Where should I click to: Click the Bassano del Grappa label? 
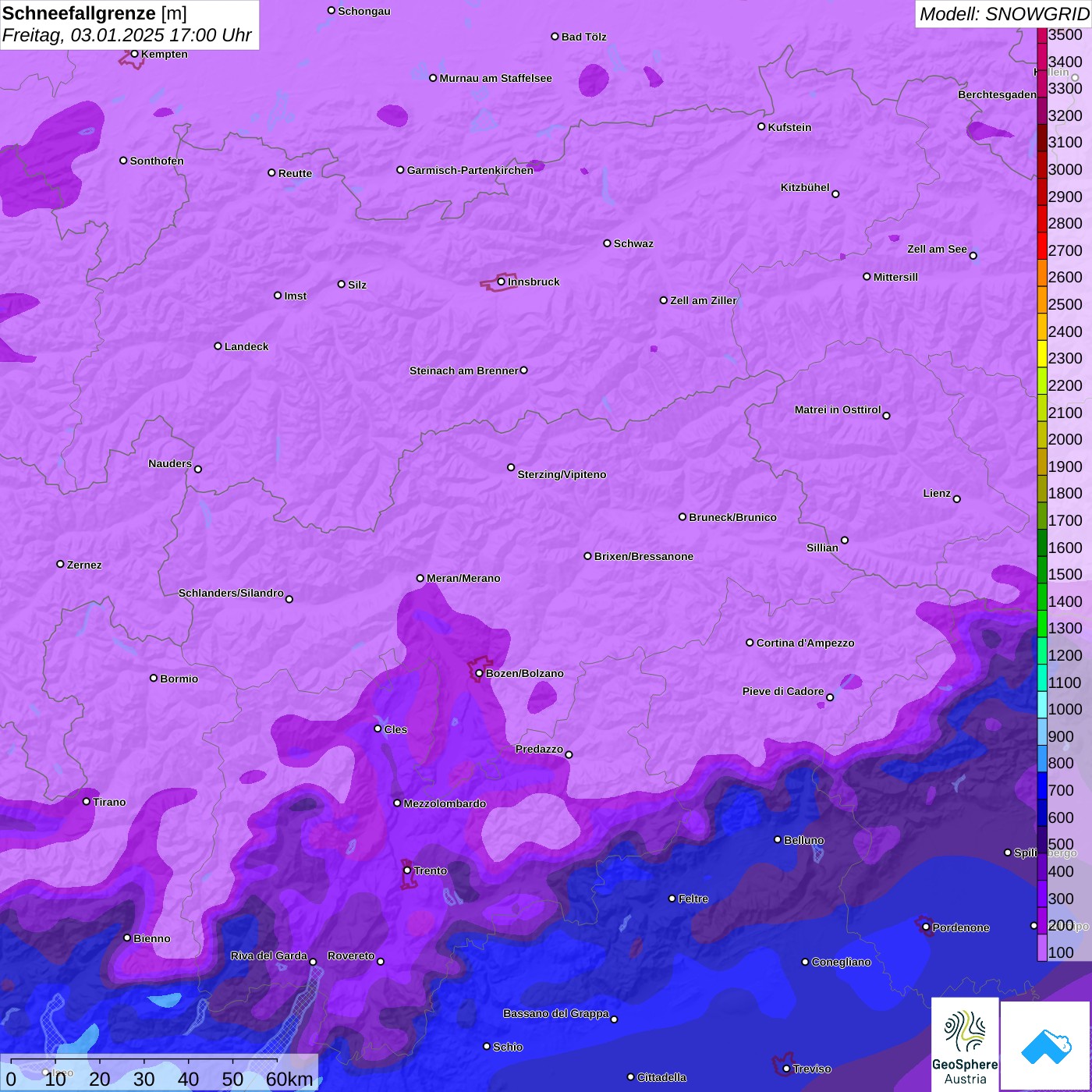click(556, 1013)
